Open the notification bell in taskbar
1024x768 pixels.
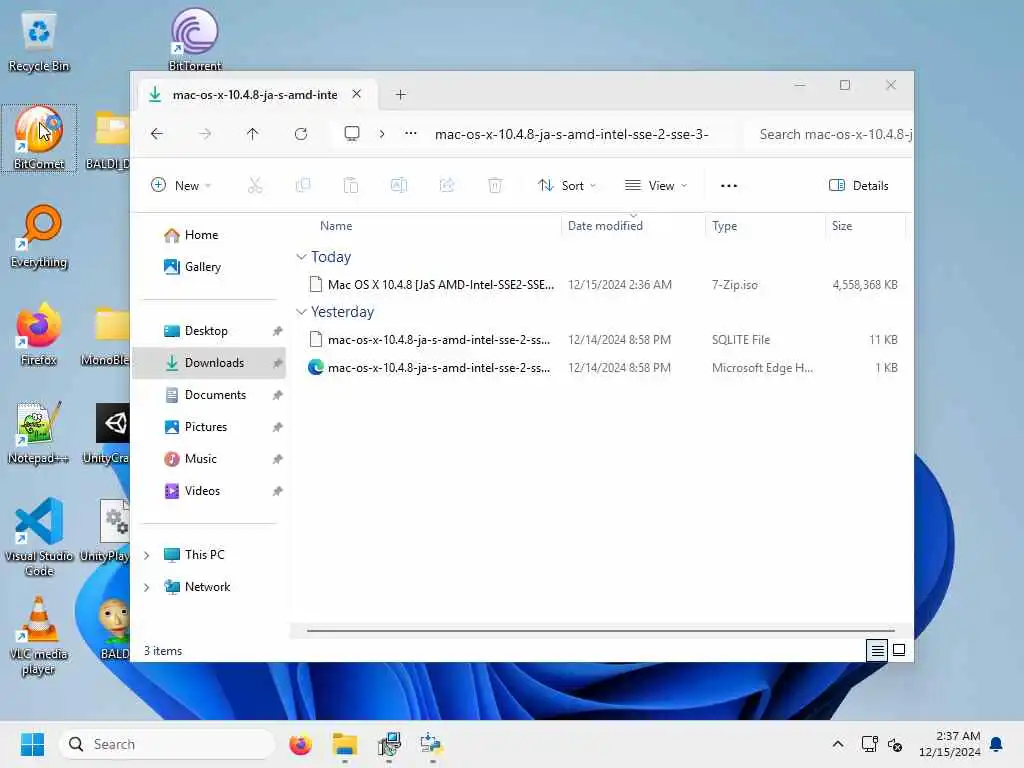point(997,744)
